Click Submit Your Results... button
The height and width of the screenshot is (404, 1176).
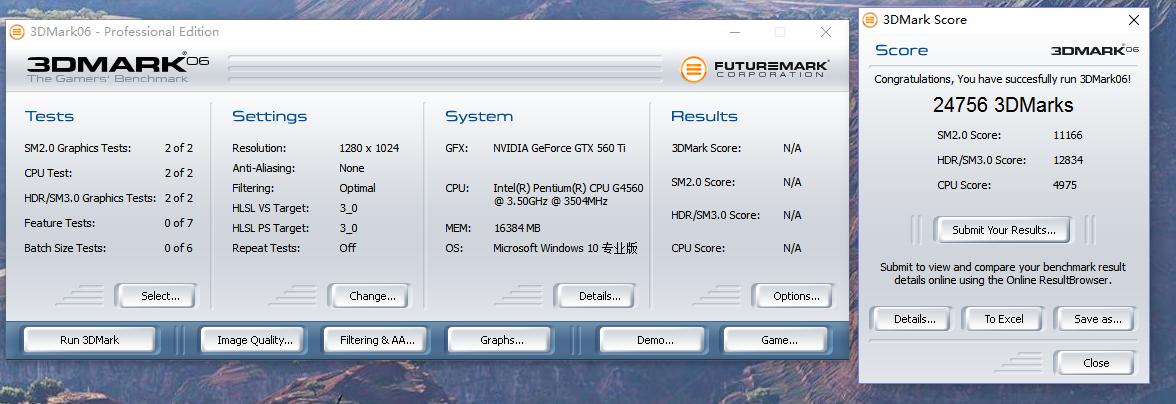[1003, 230]
